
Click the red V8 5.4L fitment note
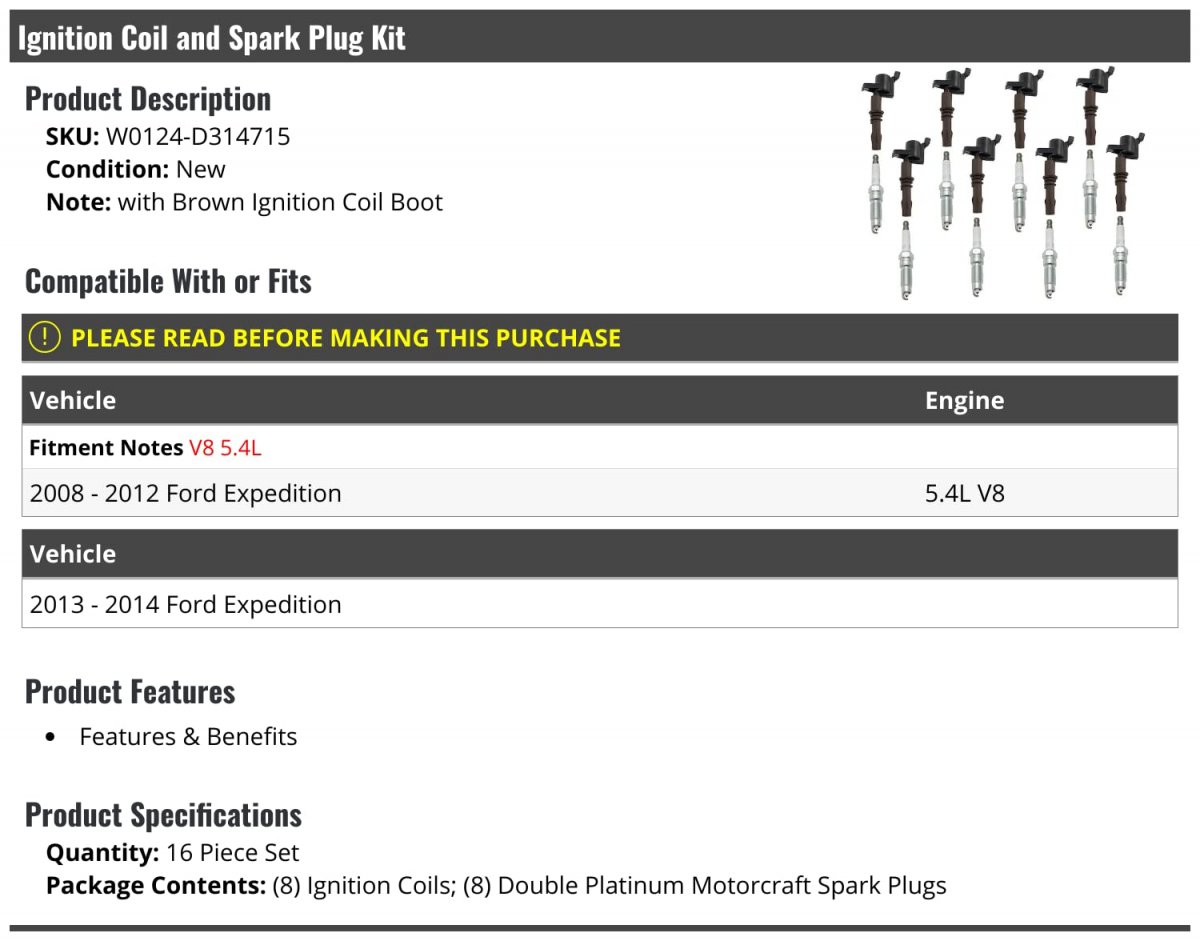225,447
